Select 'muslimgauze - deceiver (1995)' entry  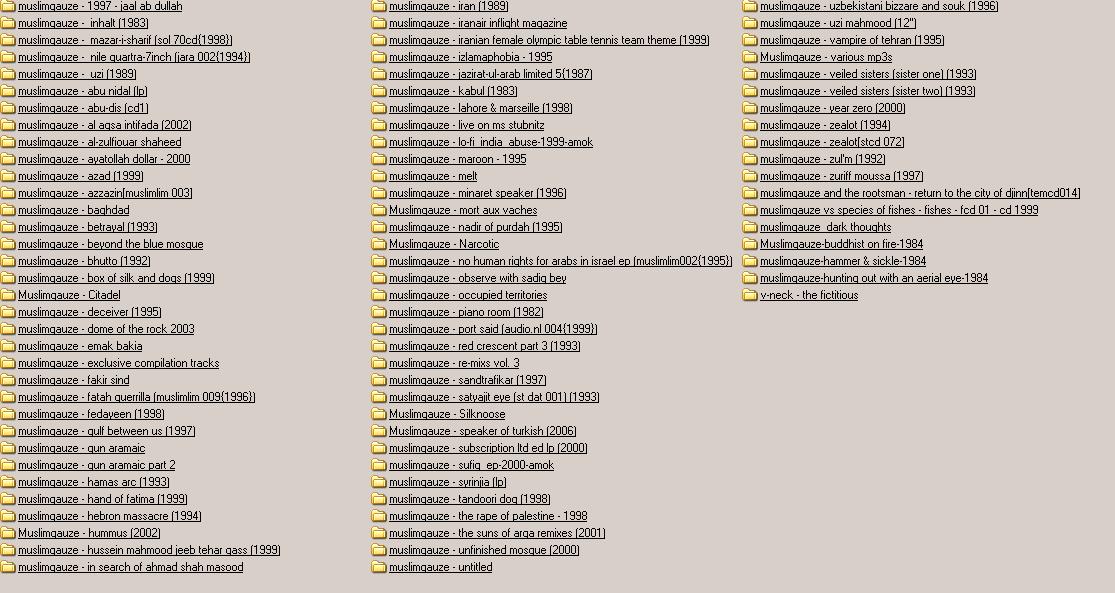tap(90, 312)
